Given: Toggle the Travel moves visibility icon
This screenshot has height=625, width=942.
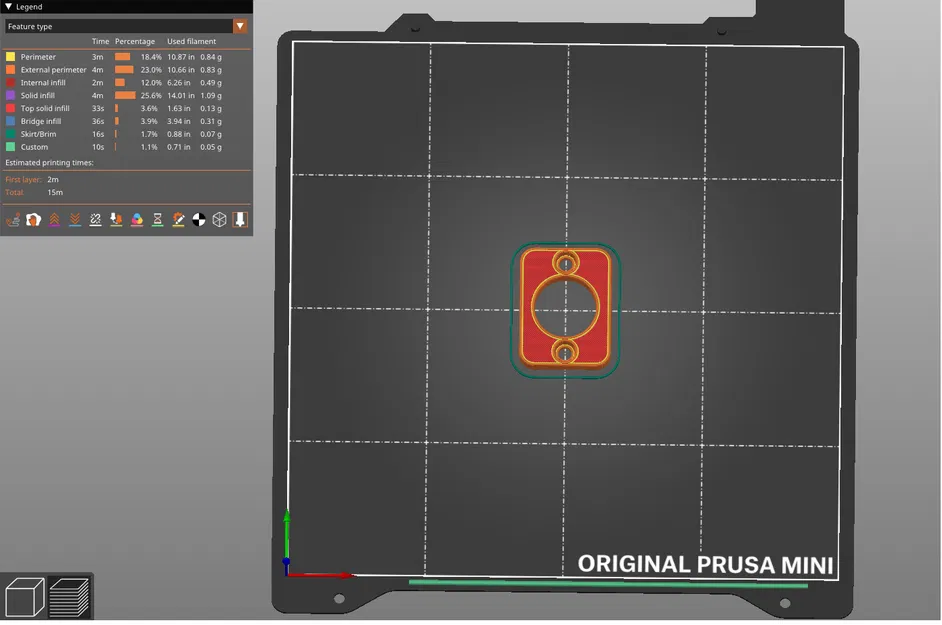Looking at the screenshot, I should click(x=13, y=220).
